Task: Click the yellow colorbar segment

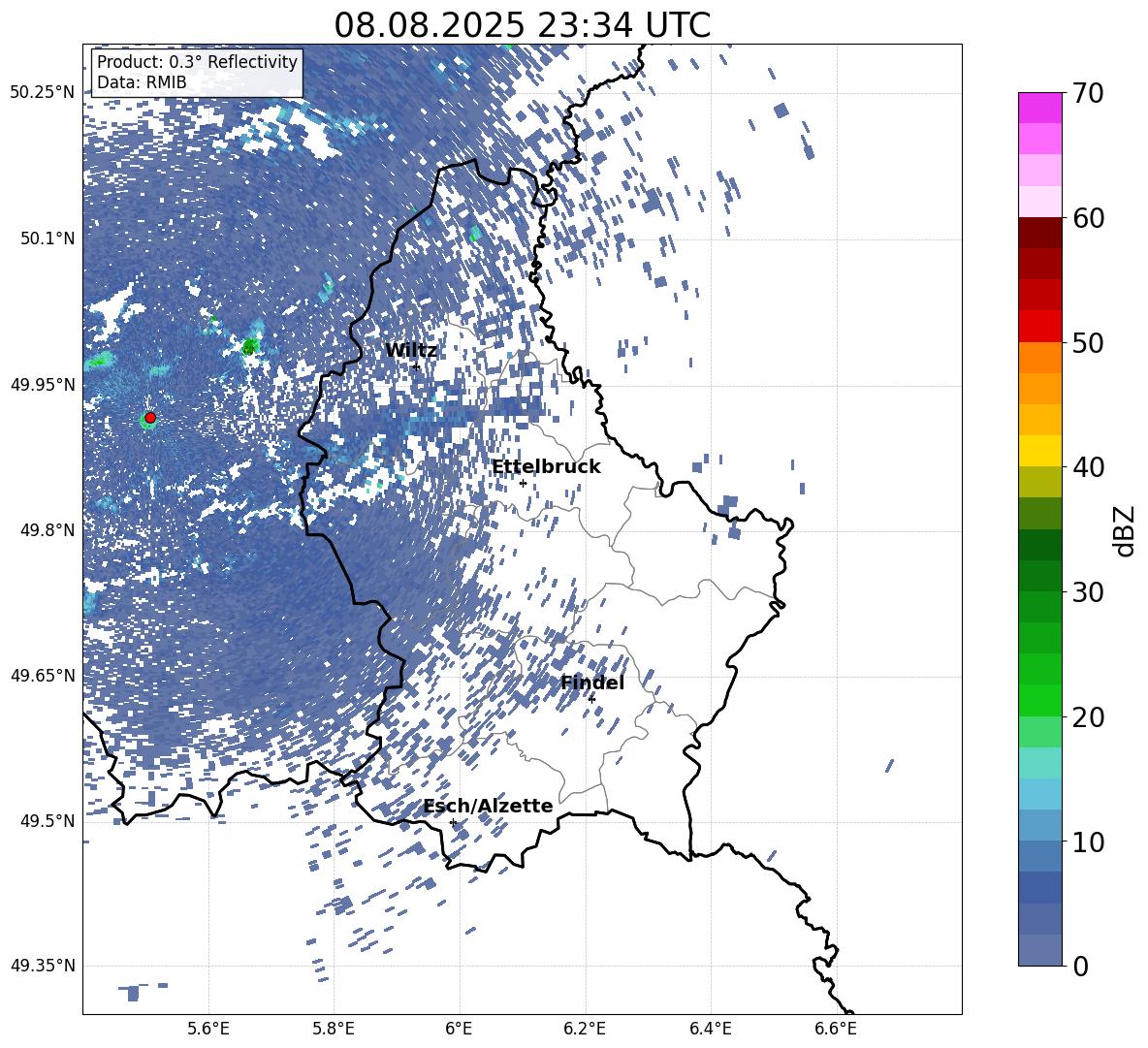Action: [1039, 452]
